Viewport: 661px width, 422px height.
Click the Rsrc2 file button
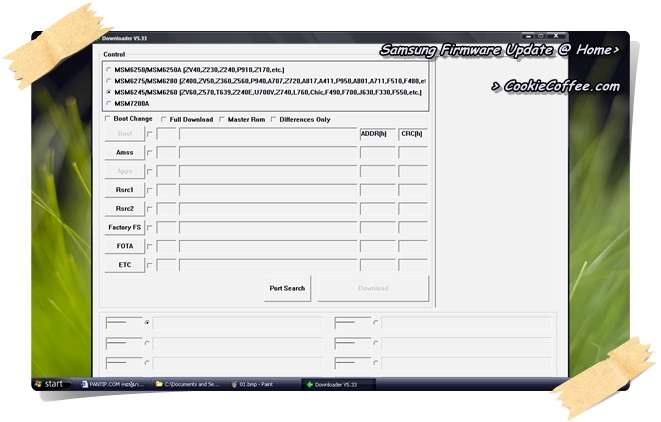tap(124, 209)
